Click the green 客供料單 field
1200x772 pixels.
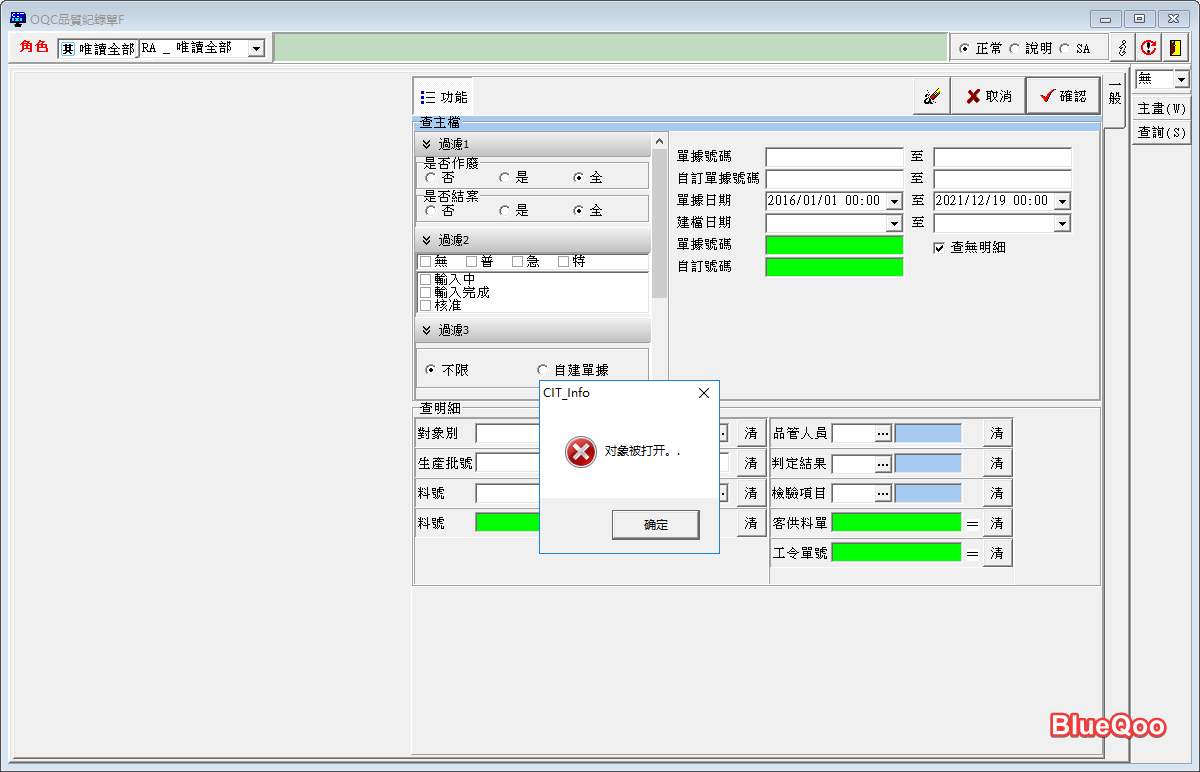pyautogui.click(x=895, y=523)
